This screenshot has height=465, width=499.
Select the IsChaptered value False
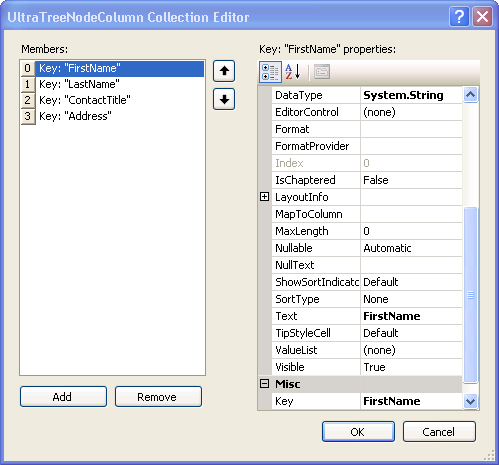coord(411,180)
